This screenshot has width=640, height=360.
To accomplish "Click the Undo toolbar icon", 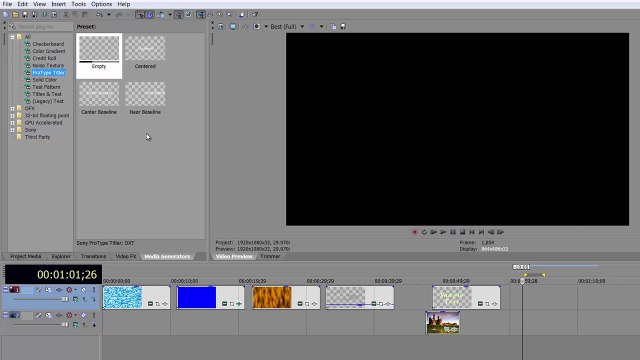I will [100, 15].
